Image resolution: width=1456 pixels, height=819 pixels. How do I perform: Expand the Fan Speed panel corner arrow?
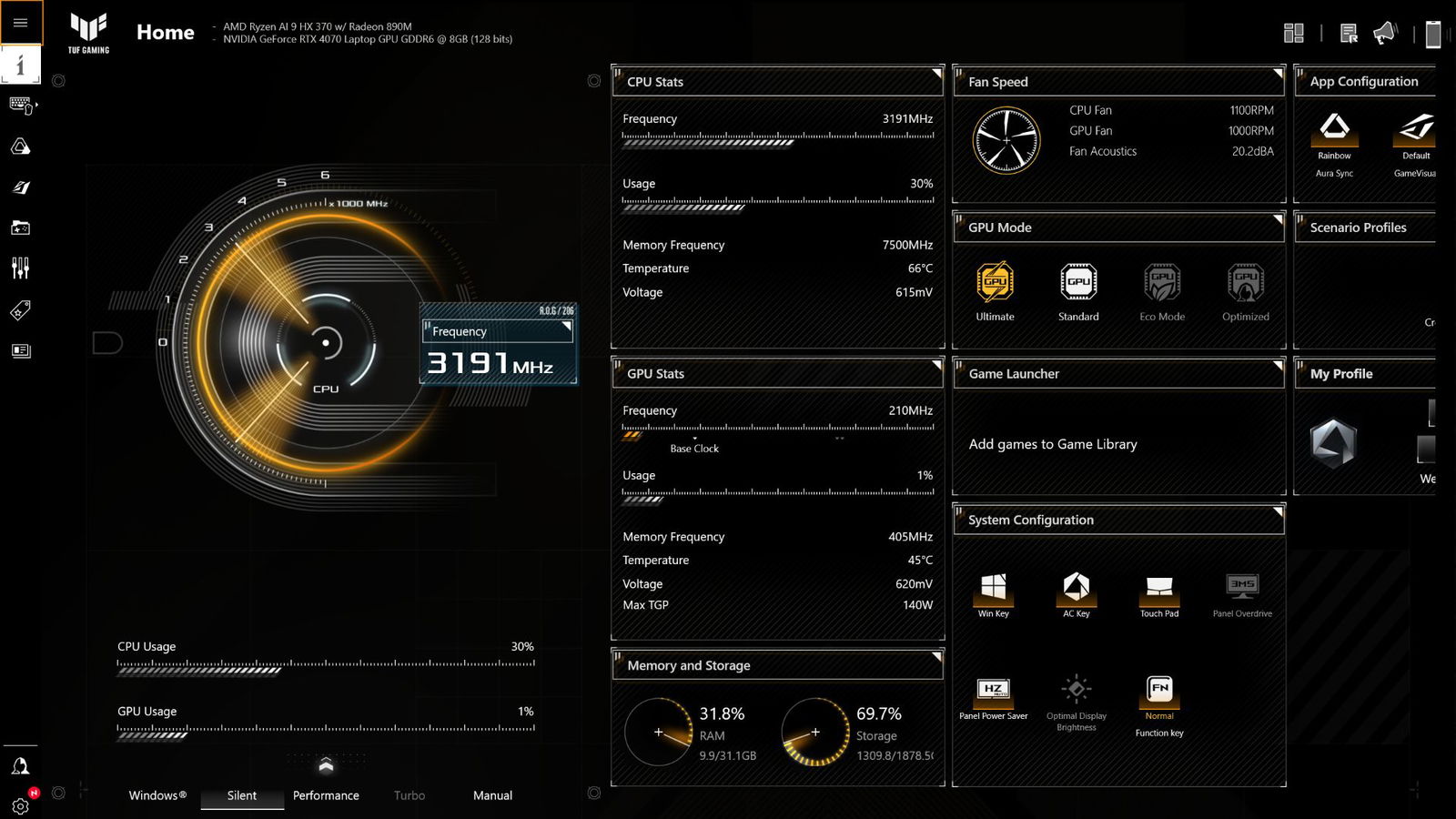click(x=1278, y=74)
